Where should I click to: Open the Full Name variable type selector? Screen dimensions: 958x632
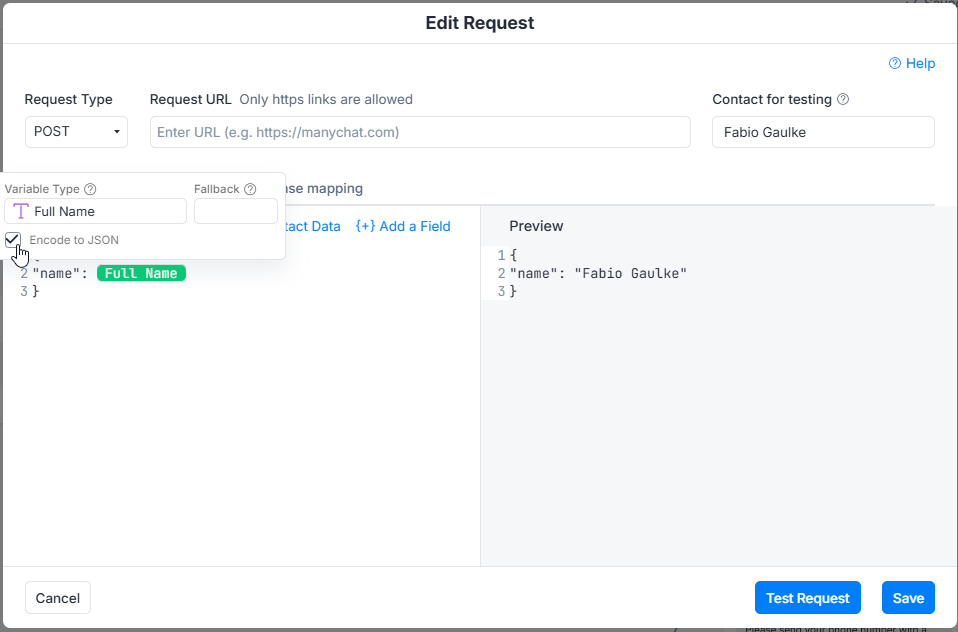coord(95,211)
